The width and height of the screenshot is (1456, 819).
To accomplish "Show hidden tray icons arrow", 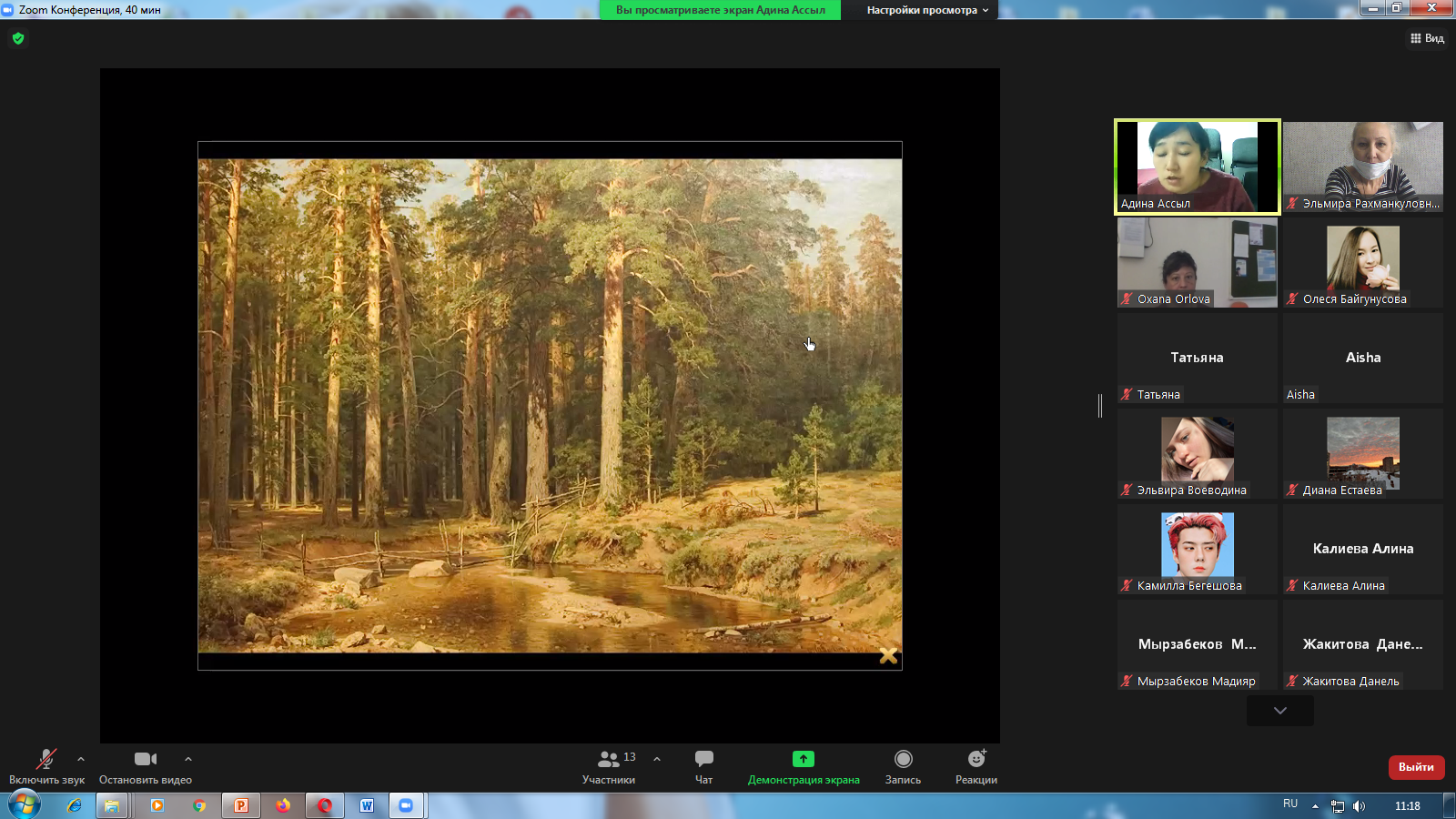I will click(x=1315, y=806).
